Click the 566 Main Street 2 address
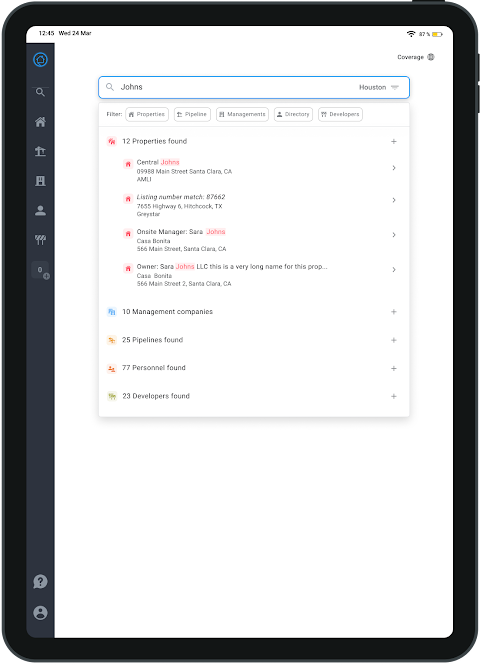 click(184, 284)
